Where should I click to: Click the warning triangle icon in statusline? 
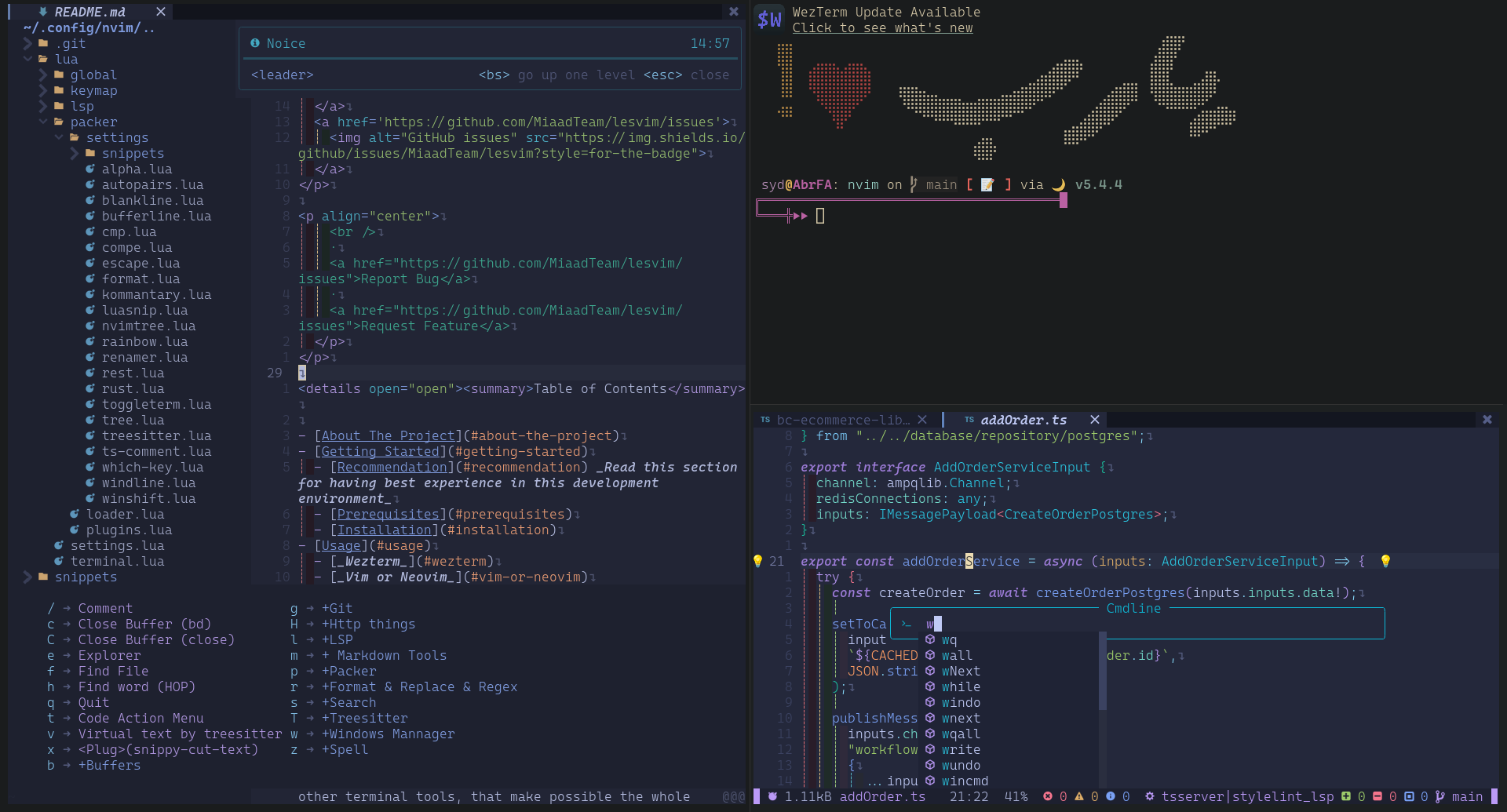[1079, 796]
